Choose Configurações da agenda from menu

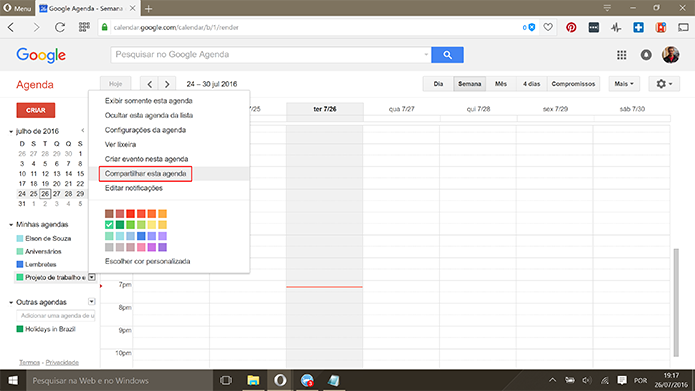[145, 130]
